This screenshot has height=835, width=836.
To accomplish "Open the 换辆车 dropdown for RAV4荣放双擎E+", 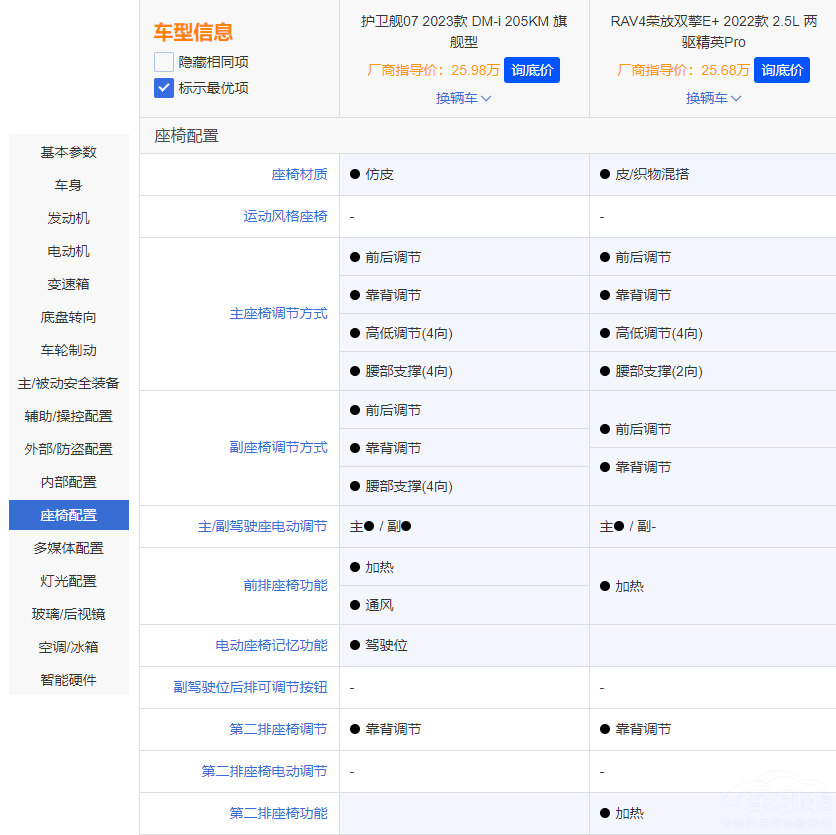I will (714, 99).
